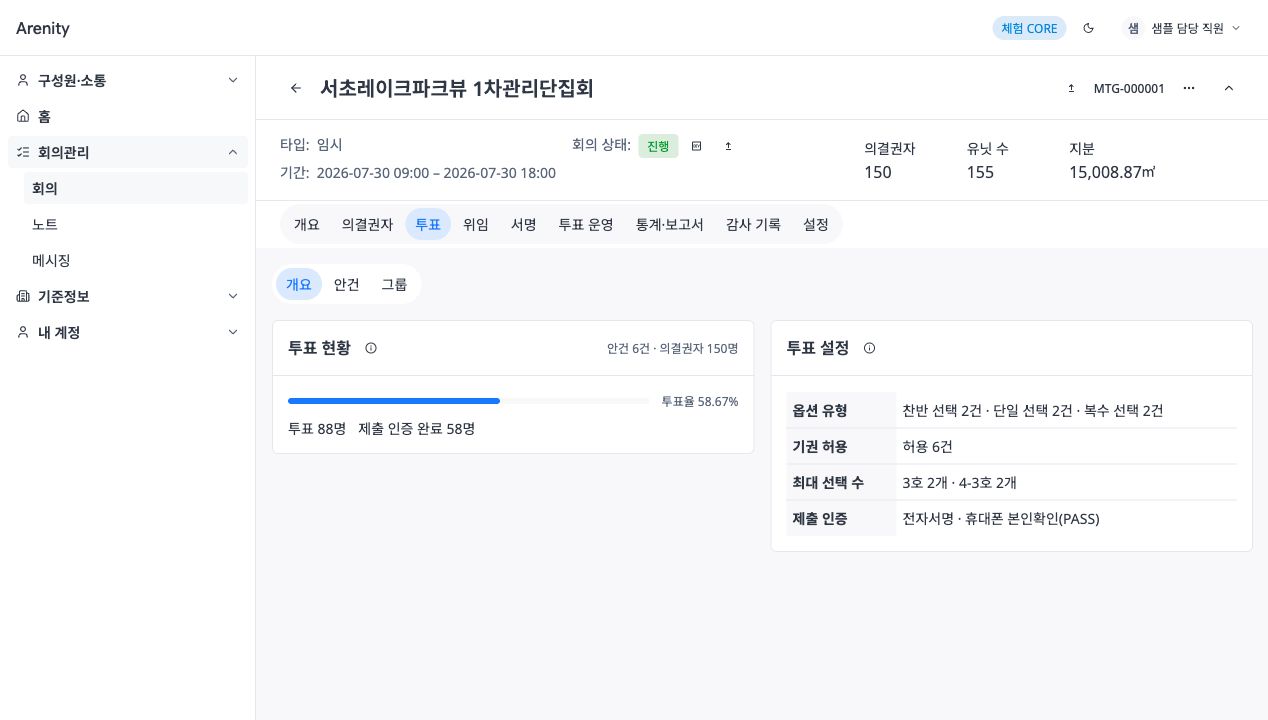Open the 통계·보고서 tab
Viewport: 1268px width, 720px height.
click(670, 224)
